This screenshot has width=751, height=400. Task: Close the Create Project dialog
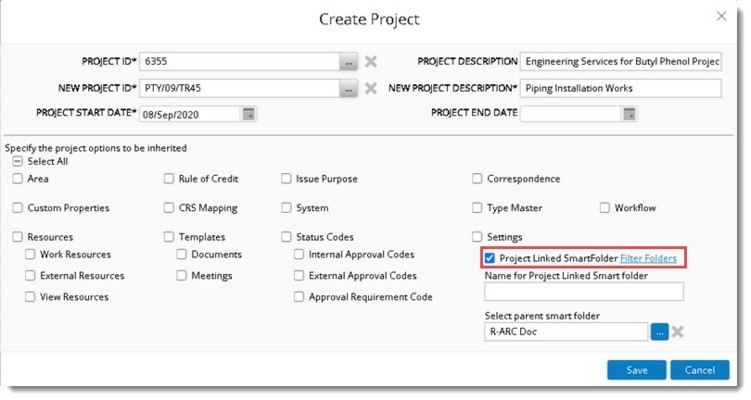722,17
